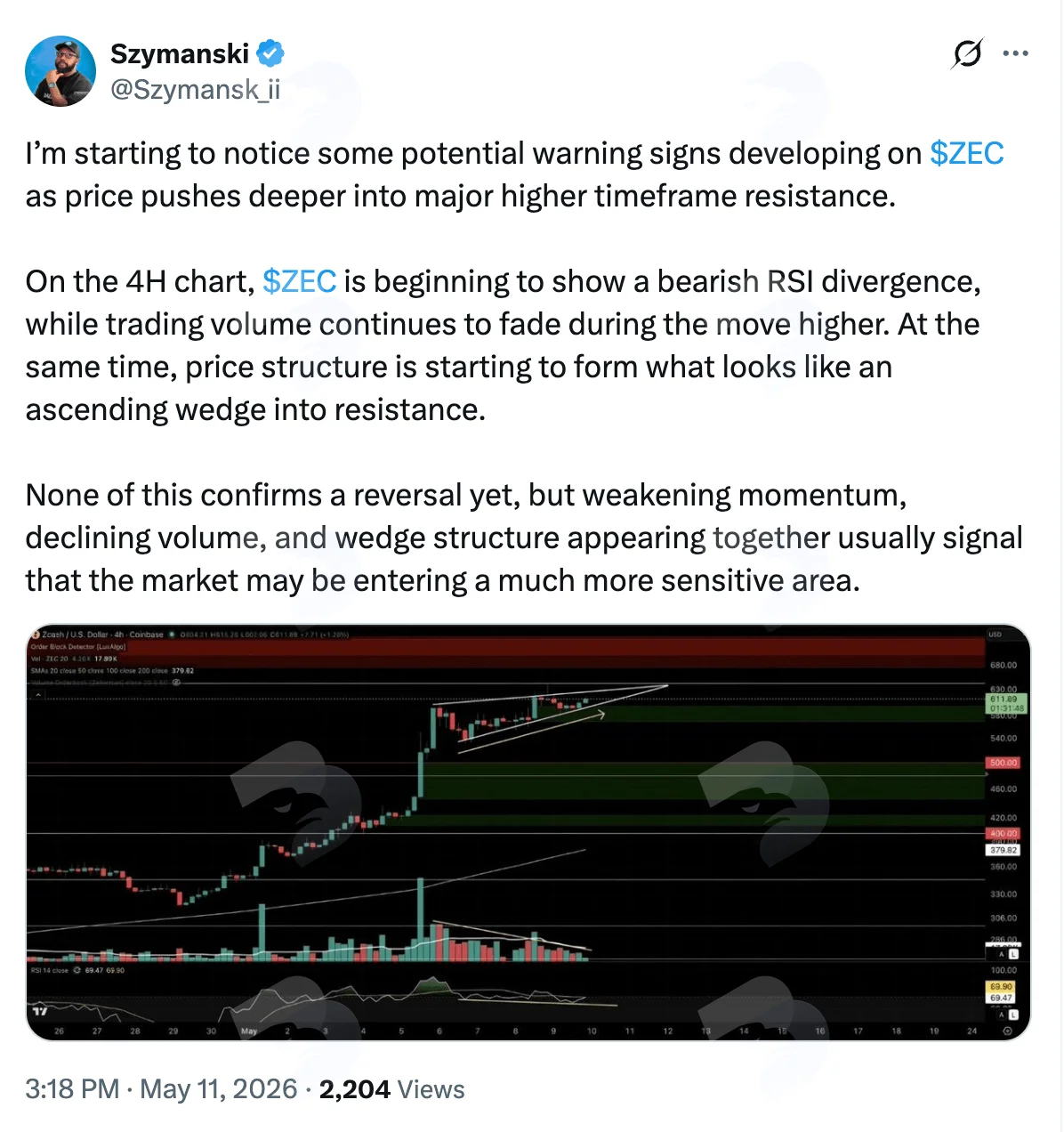
Task: Toggle log scale L on price pane
Action: click(1013, 954)
